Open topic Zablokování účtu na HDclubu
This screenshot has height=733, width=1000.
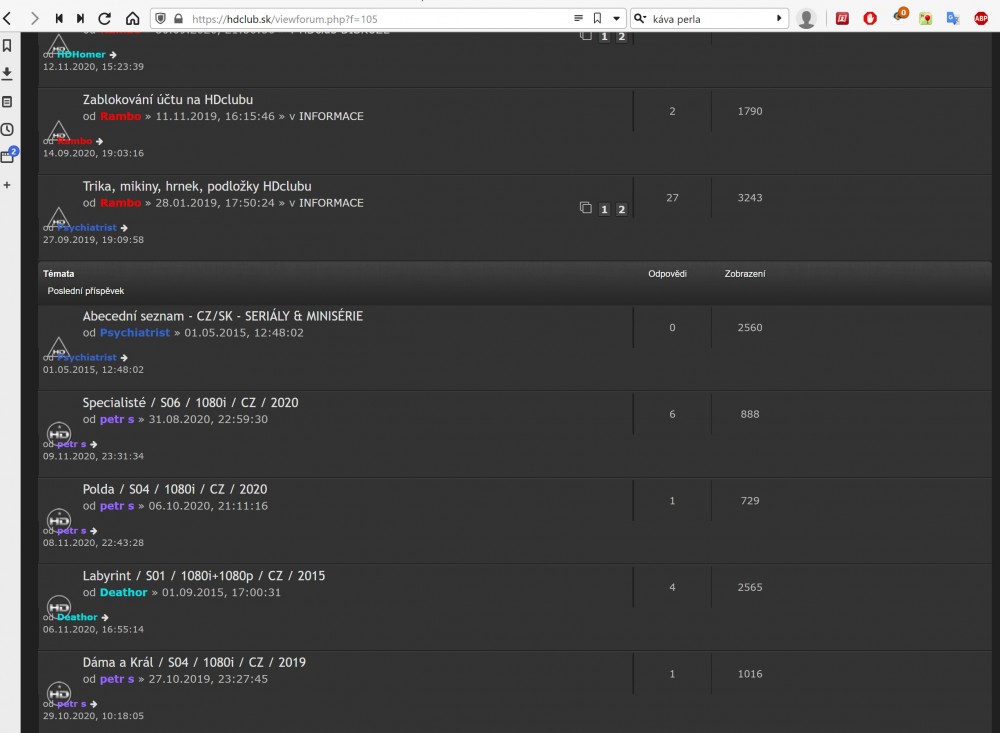[x=168, y=100]
